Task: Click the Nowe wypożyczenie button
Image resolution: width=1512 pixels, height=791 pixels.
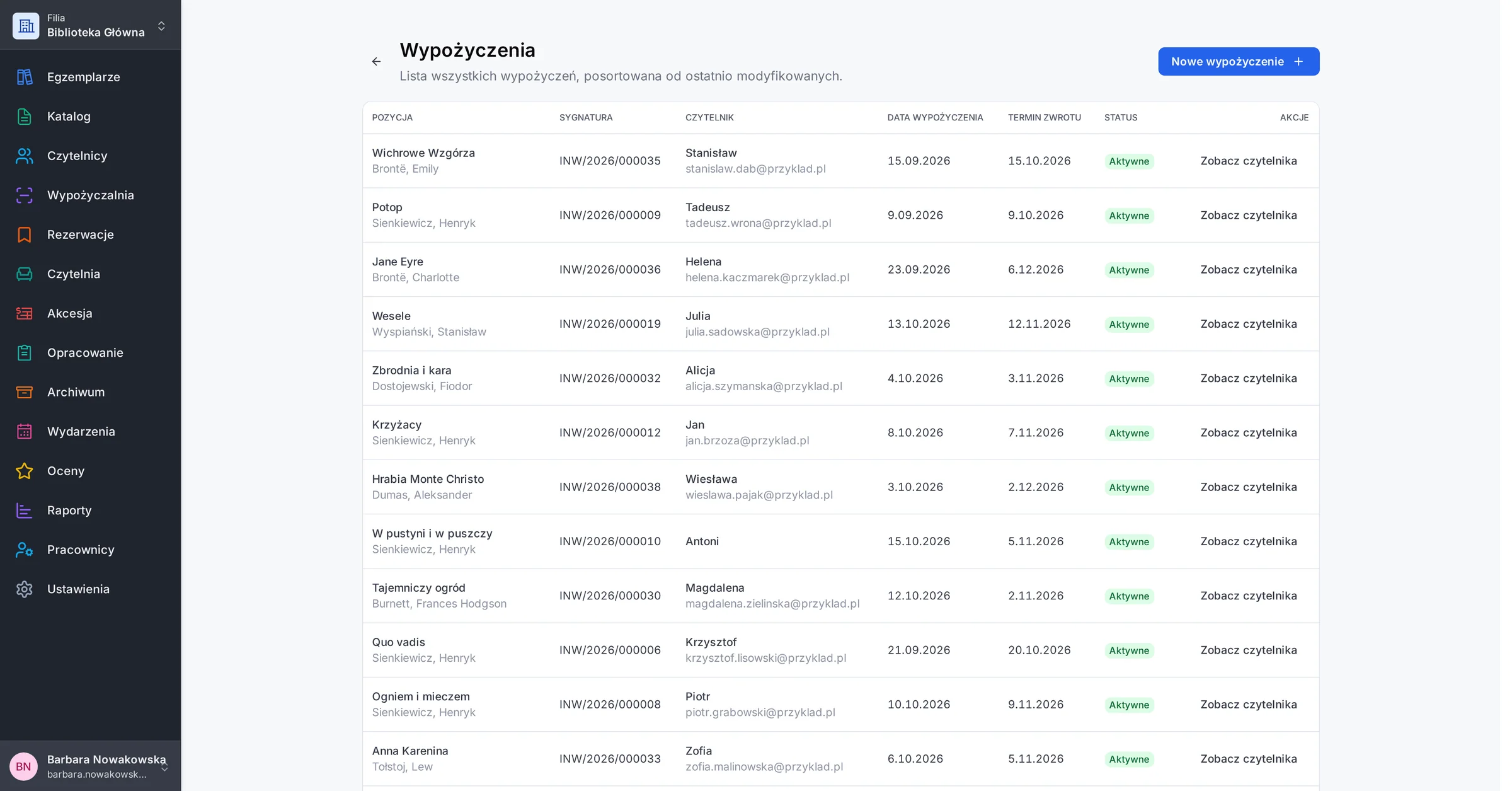Action: (x=1239, y=62)
